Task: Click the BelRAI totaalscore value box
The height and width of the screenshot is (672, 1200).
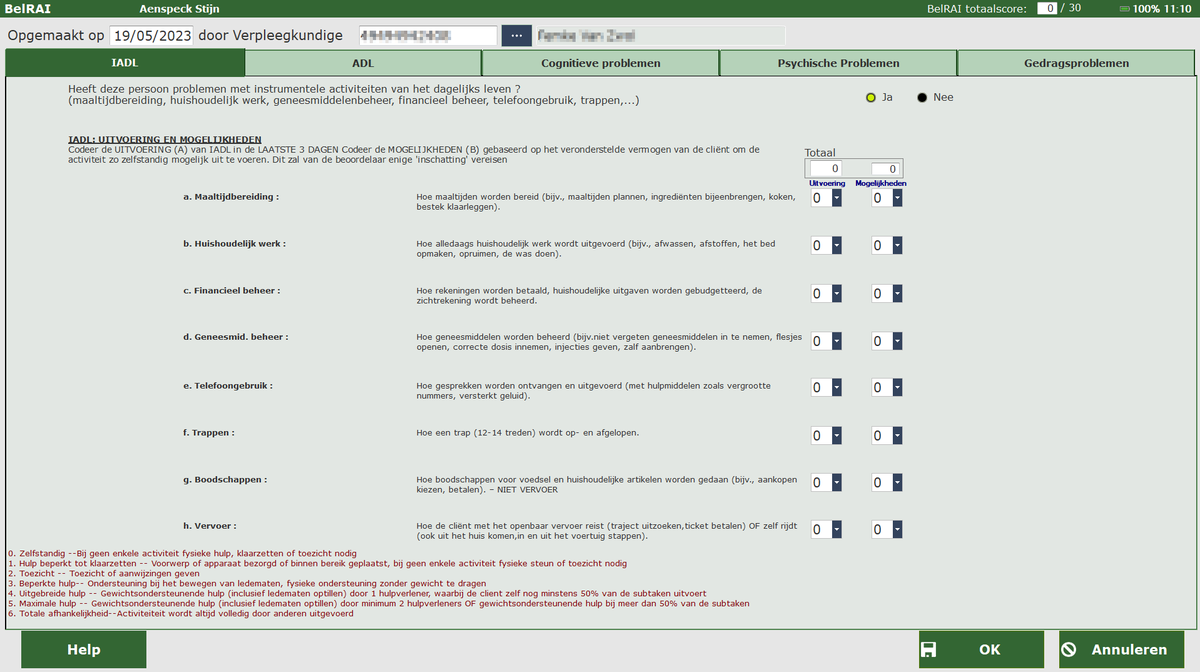Action: (1046, 8)
